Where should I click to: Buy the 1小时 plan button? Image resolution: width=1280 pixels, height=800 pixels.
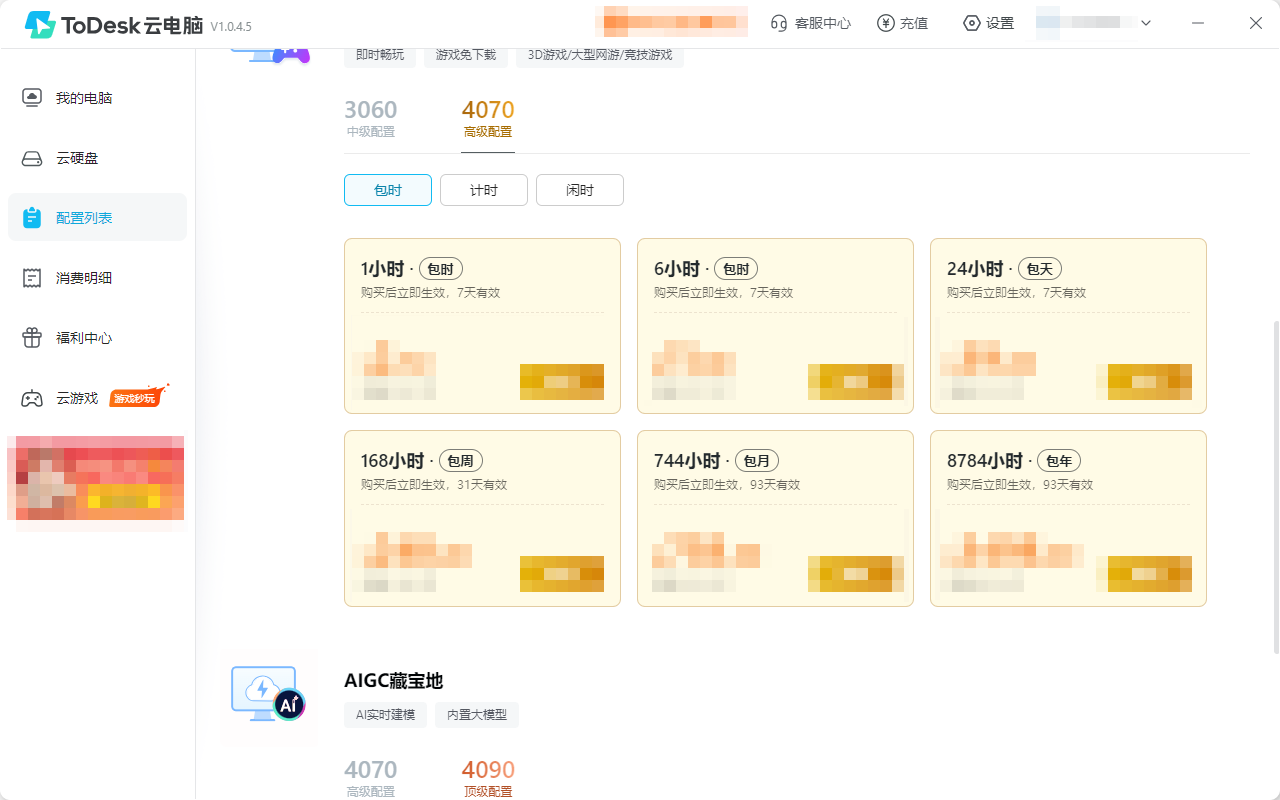coord(562,382)
